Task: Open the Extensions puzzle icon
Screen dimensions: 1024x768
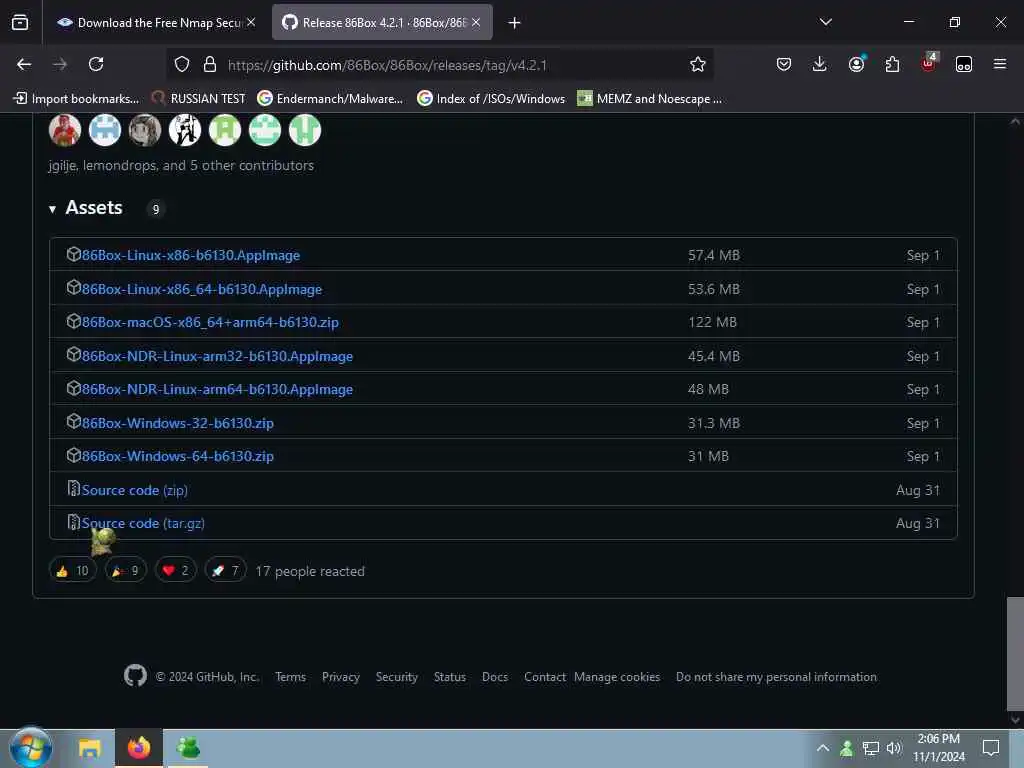Action: pyautogui.click(x=892, y=64)
